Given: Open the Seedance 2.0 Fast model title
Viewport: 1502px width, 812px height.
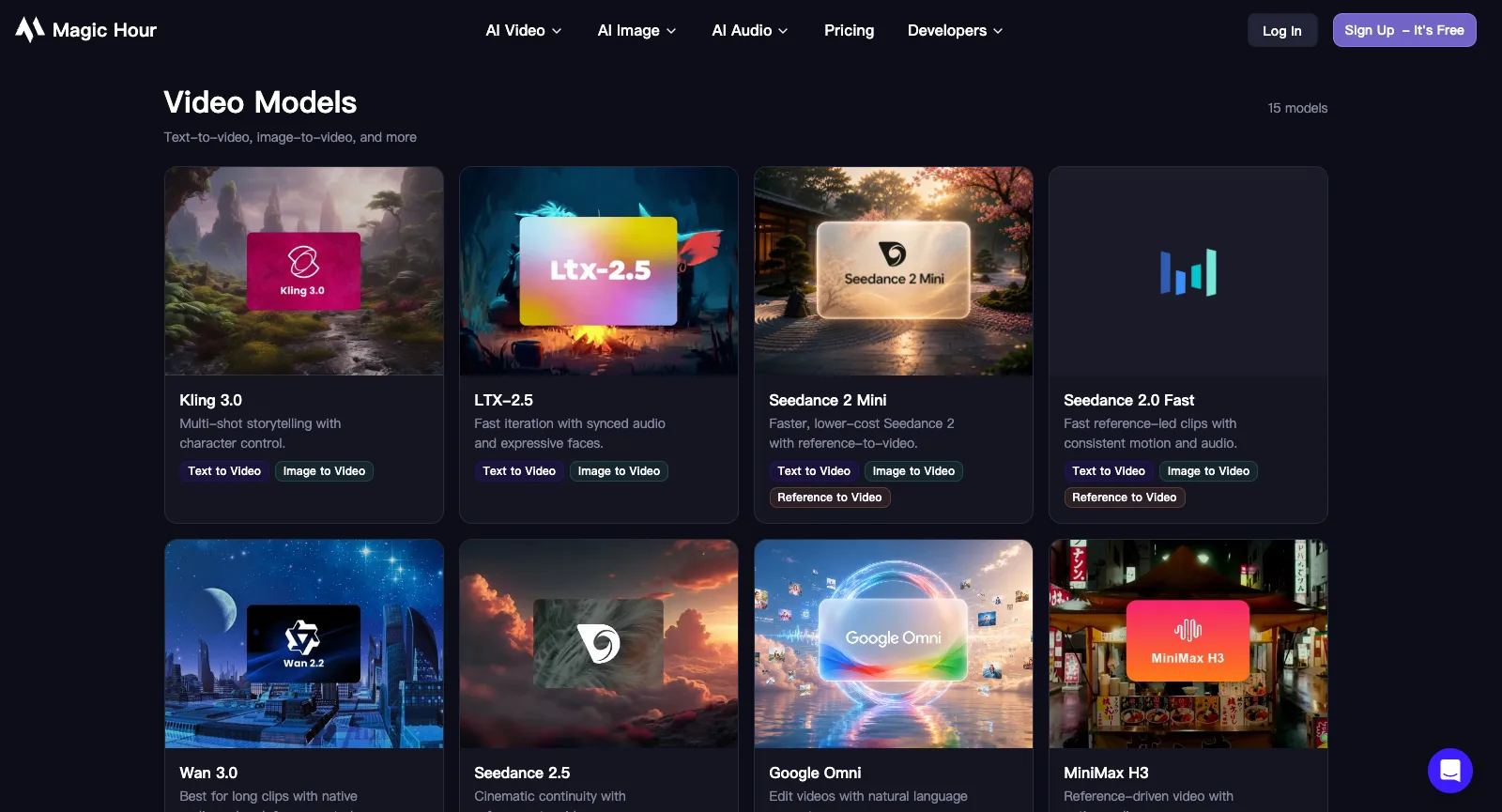Looking at the screenshot, I should click(x=1128, y=400).
